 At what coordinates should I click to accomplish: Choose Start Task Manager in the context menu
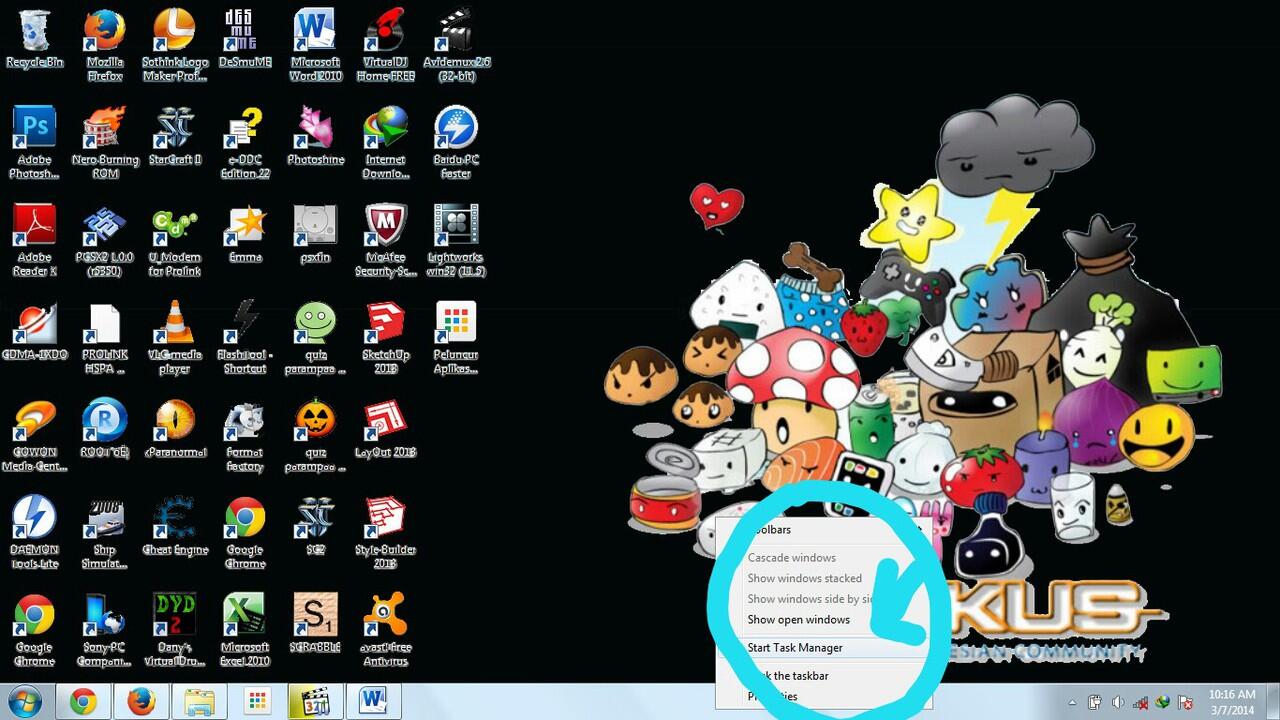pyautogui.click(x=824, y=647)
